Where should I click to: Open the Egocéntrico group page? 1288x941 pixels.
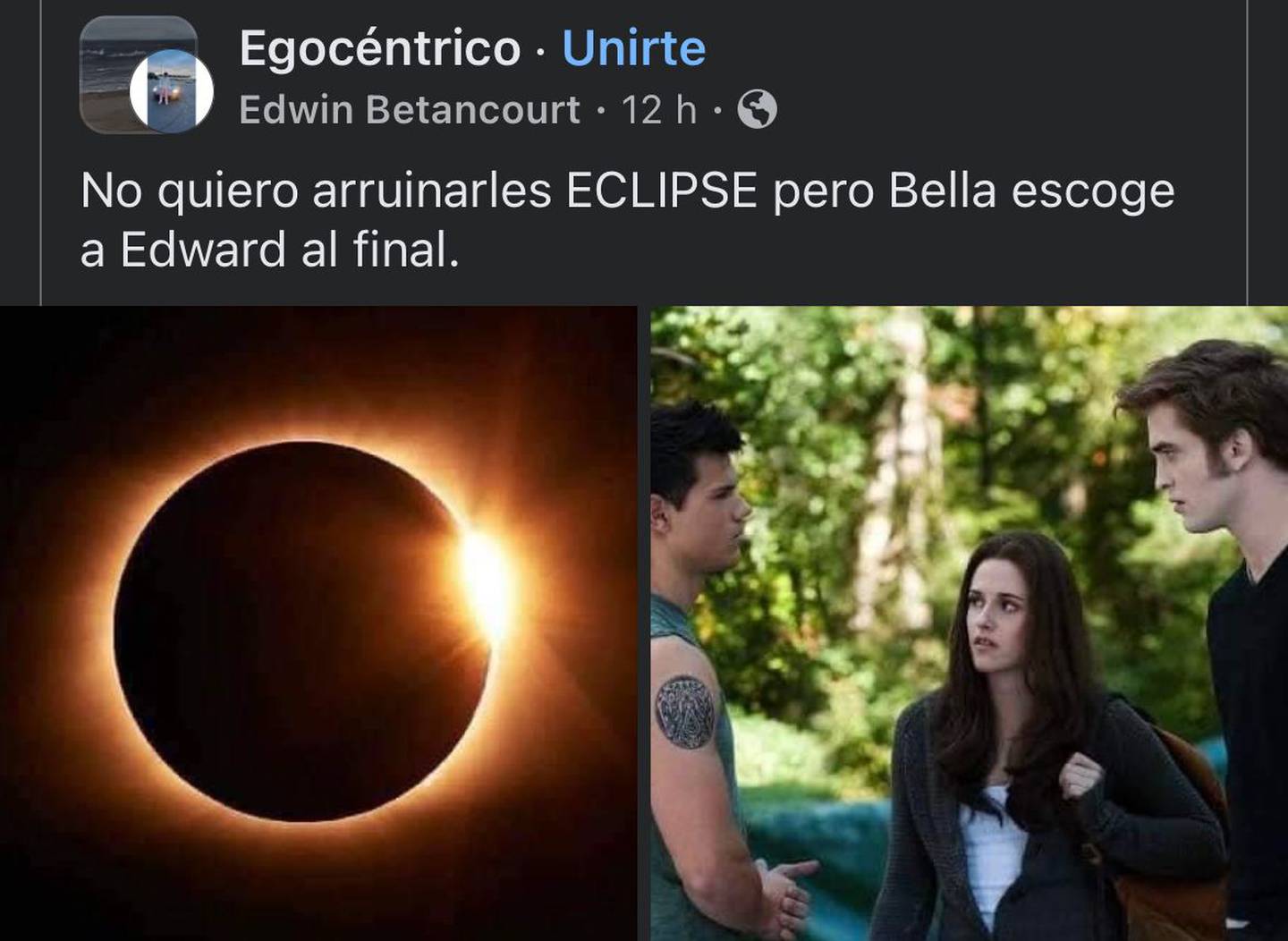pos(380,47)
